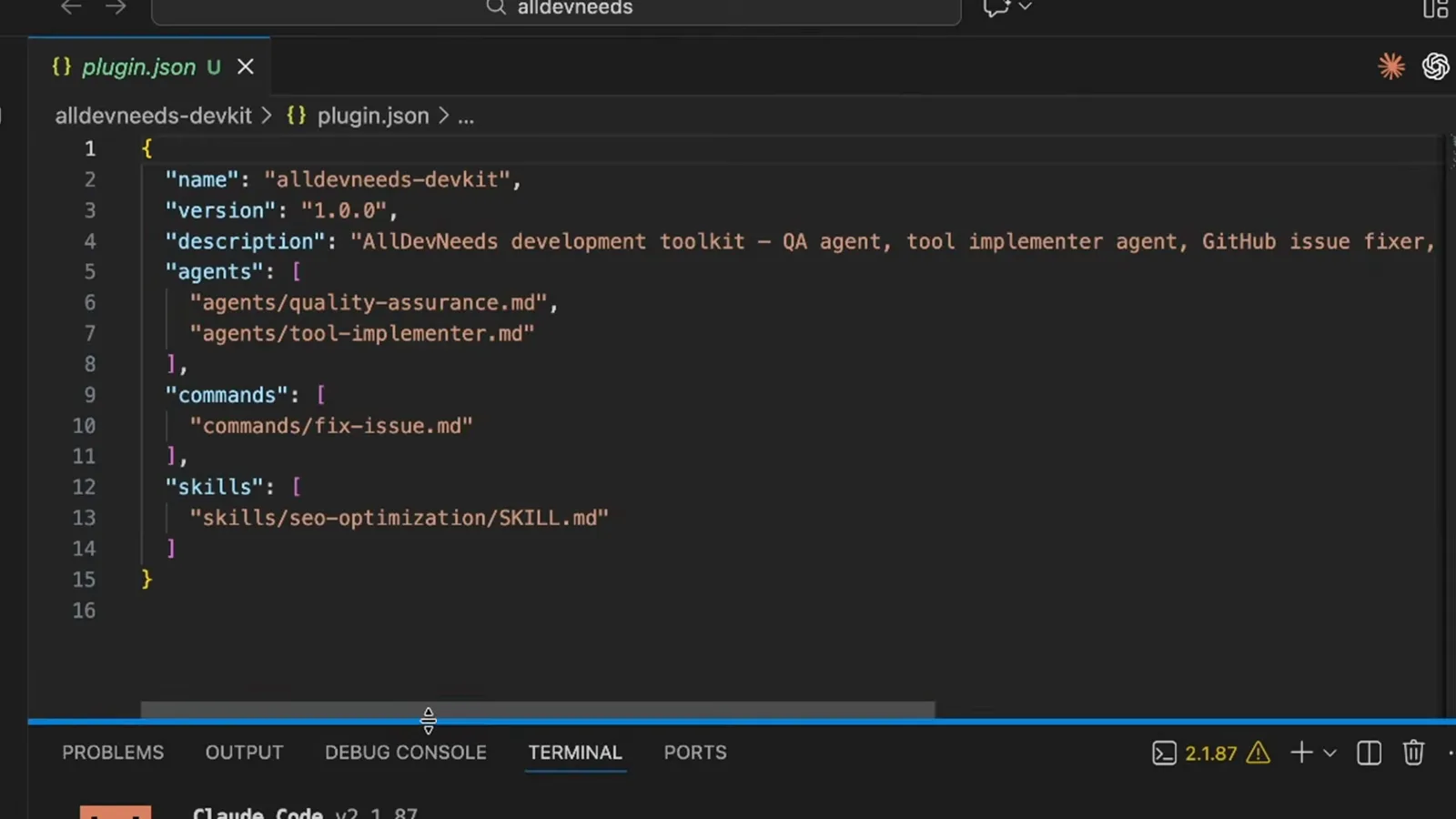The width and height of the screenshot is (1456, 819).
Task: Click "skills/seo-optimization/SKILL.md" string
Action: 399,518
